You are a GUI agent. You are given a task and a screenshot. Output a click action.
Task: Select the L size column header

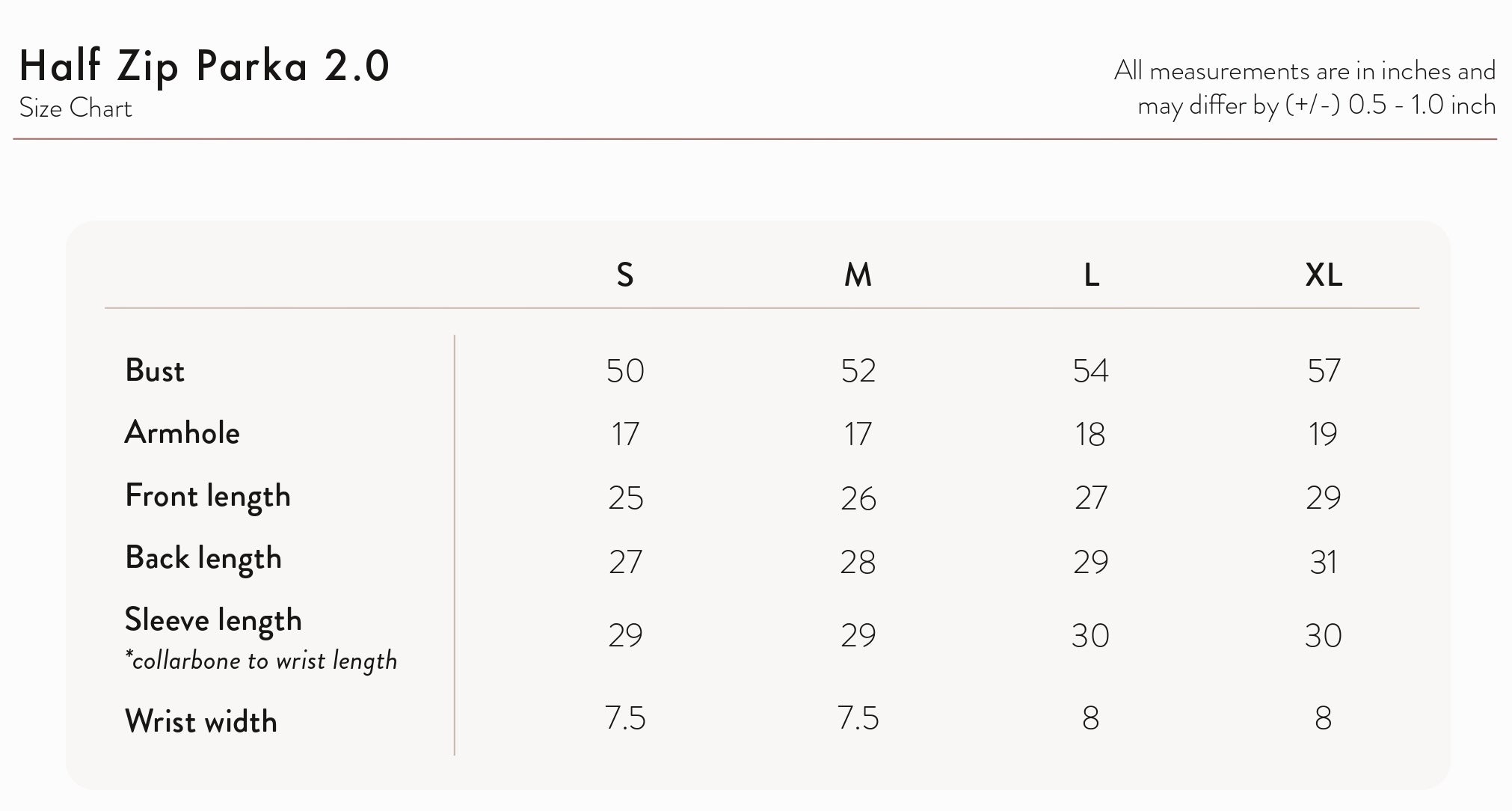1091,275
